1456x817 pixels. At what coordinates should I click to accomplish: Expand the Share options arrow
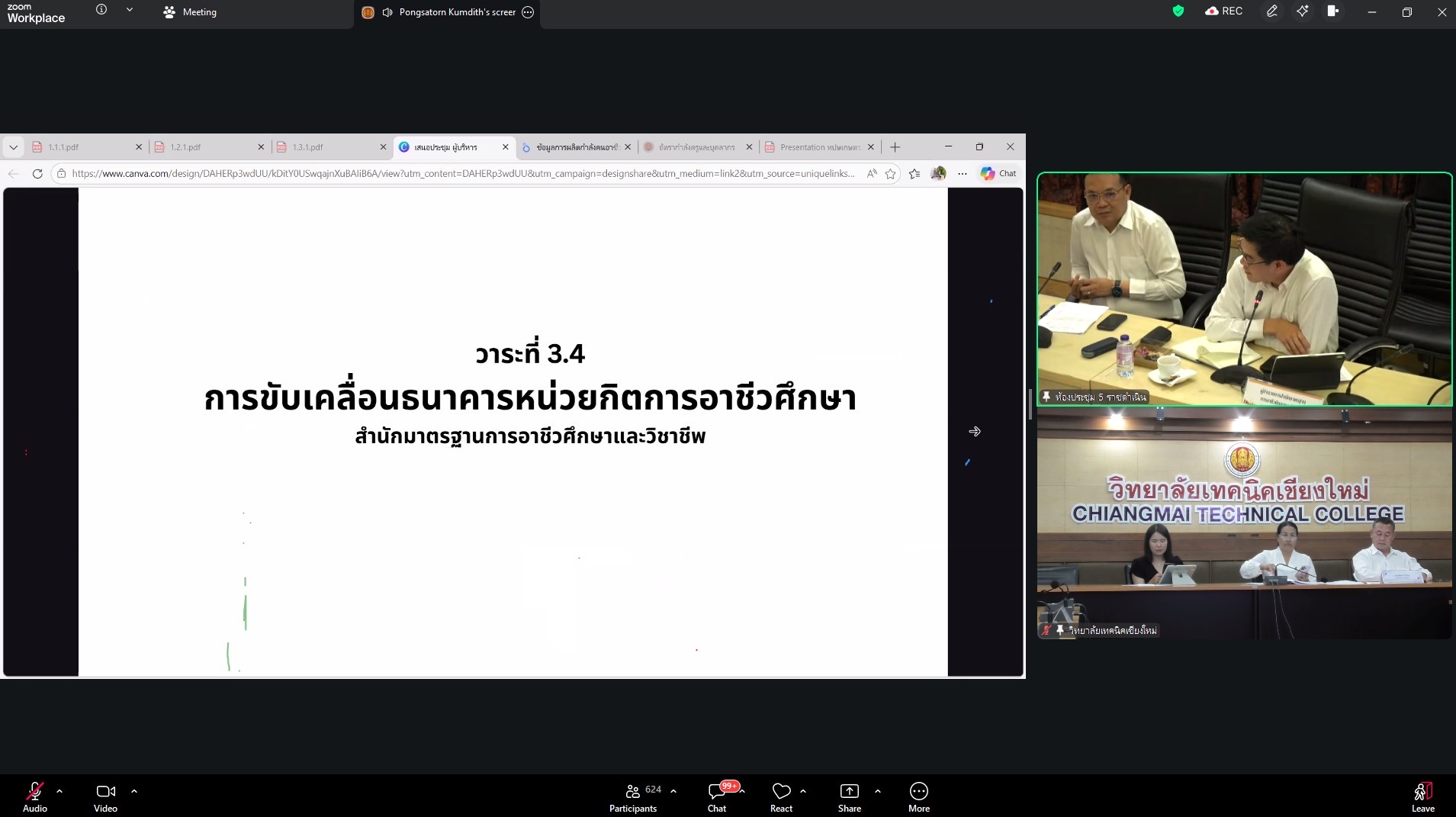pyautogui.click(x=878, y=791)
